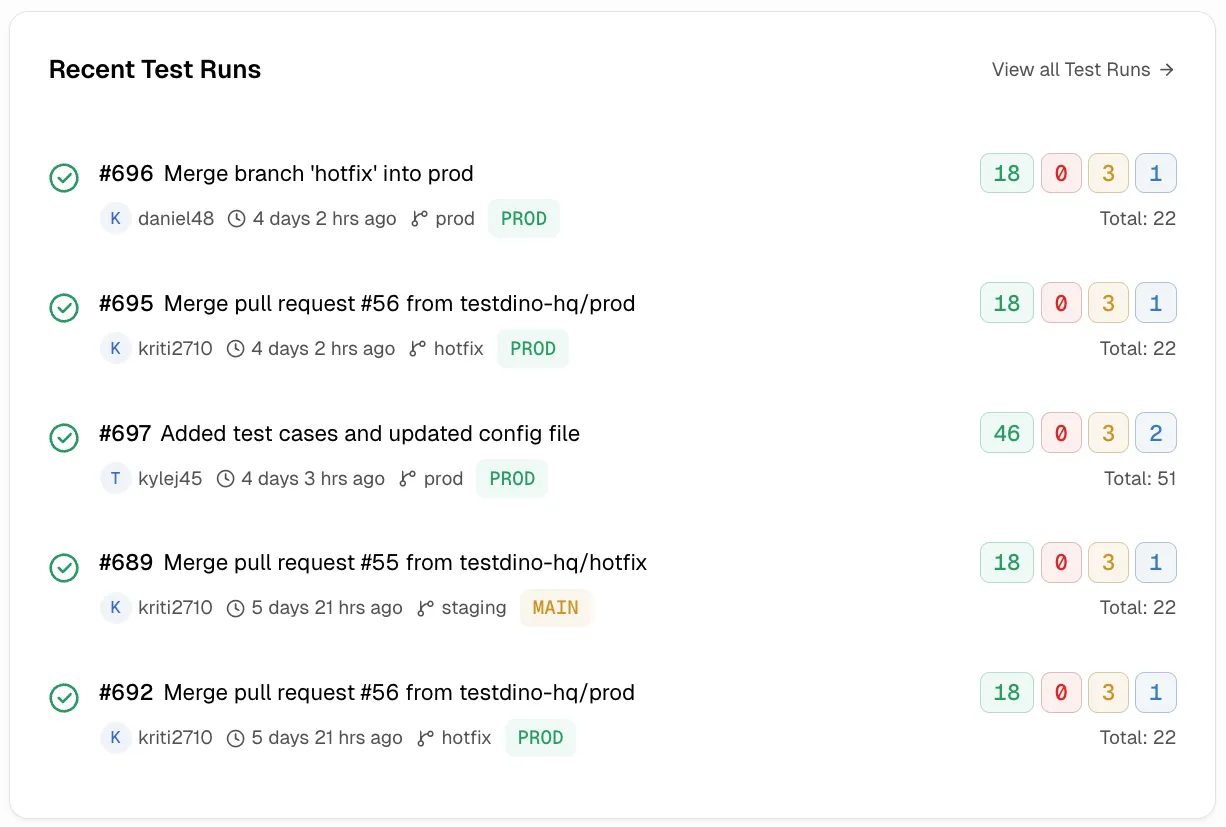
Task: Select kritI2710's avatar on run #692
Action: point(115,738)
